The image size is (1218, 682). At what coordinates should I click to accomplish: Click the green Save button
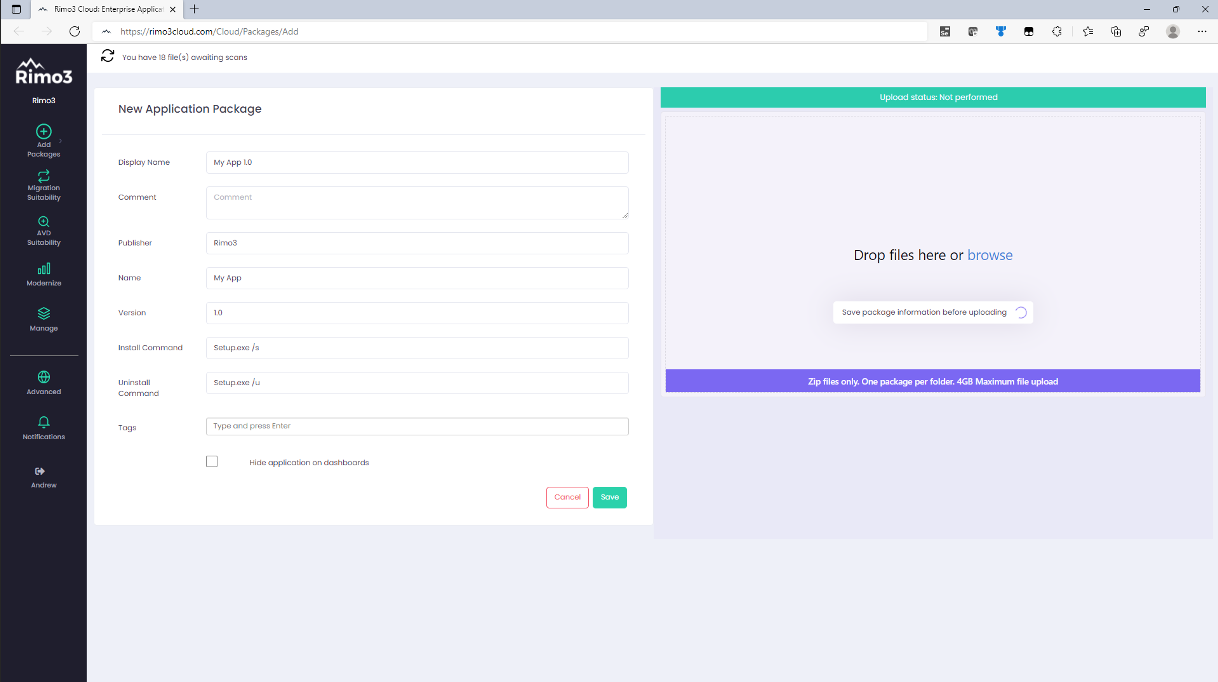pos(609,497)
